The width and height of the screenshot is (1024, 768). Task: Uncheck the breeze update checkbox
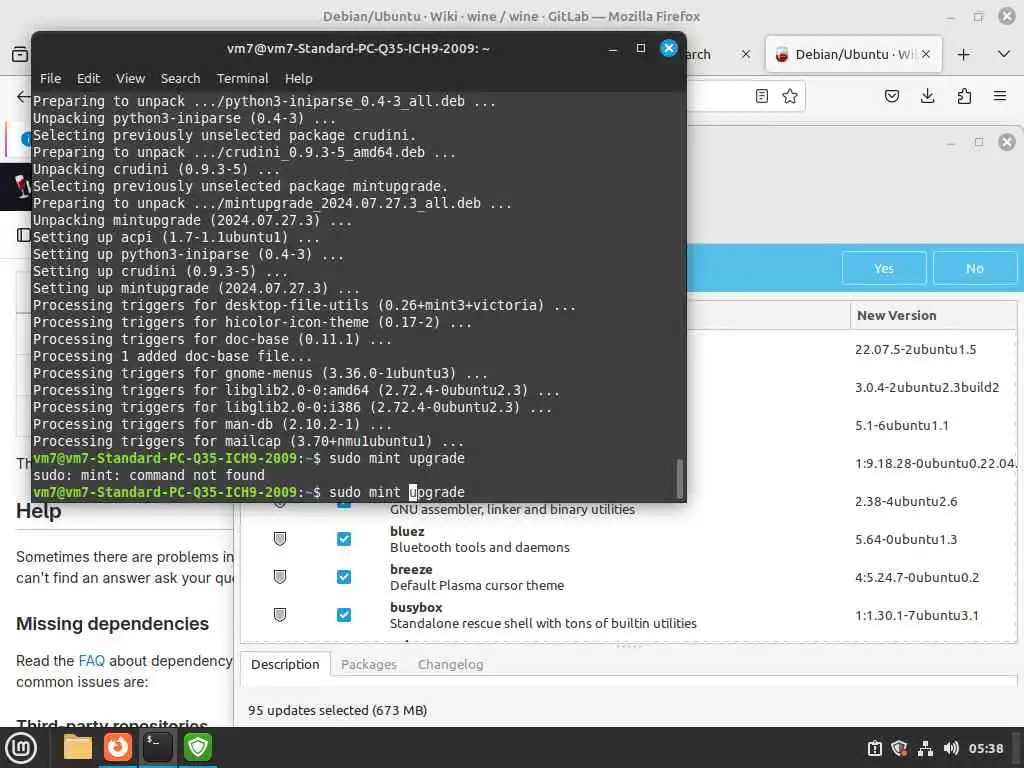pyautogui.click(x=344, y=577)
